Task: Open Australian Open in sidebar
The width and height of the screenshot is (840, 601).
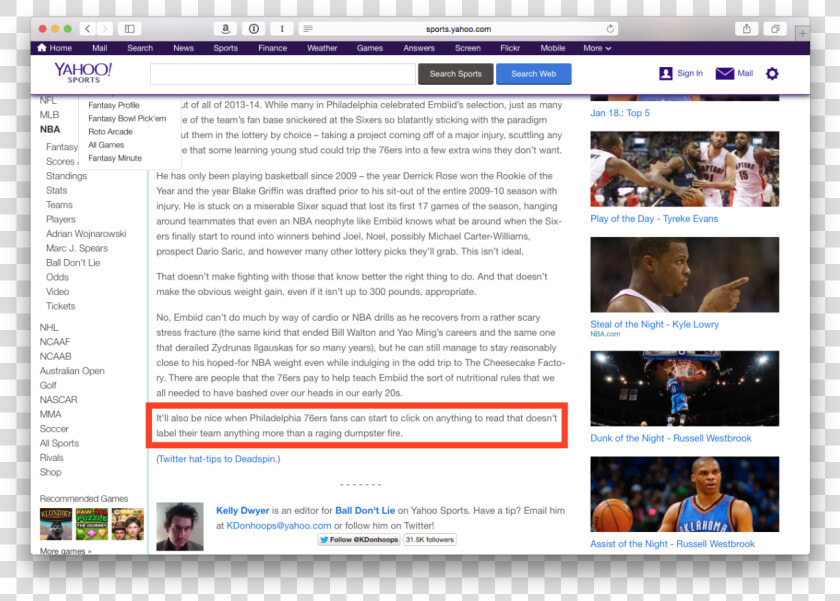Action: click(72, 371)
